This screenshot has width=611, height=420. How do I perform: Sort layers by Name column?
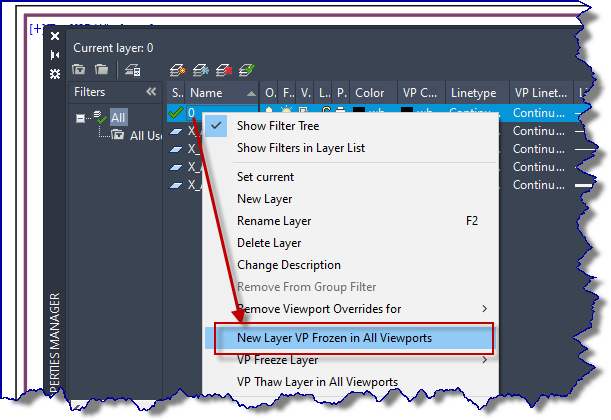(221, 93)
